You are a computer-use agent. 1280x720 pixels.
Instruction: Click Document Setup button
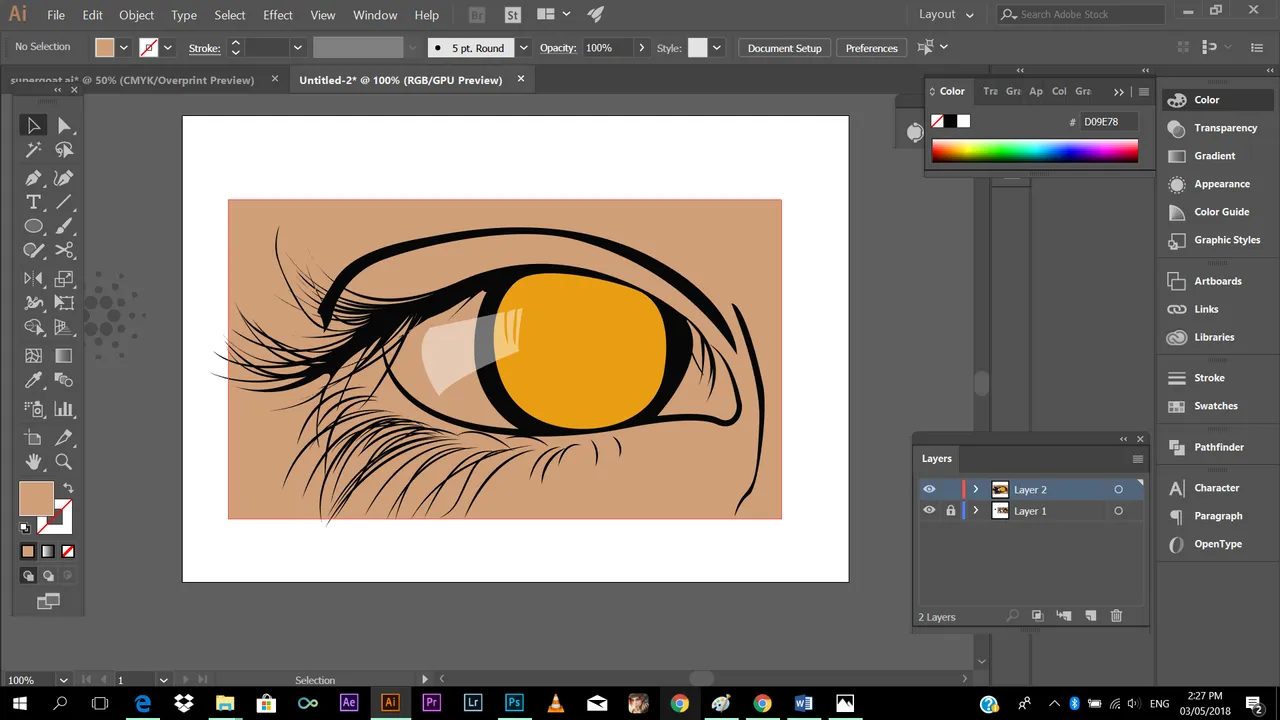tap(784, 48)
